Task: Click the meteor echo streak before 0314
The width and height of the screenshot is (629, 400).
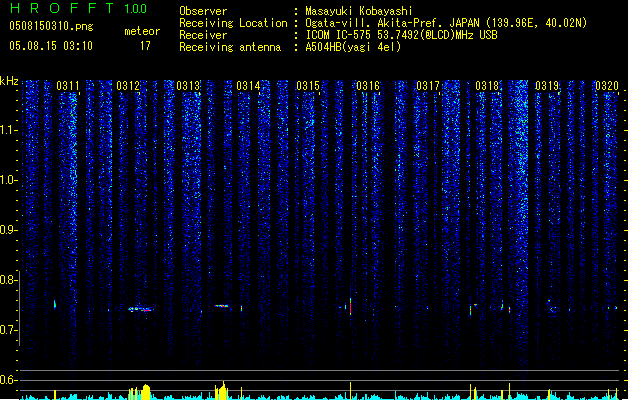Action: click(221, 306)
